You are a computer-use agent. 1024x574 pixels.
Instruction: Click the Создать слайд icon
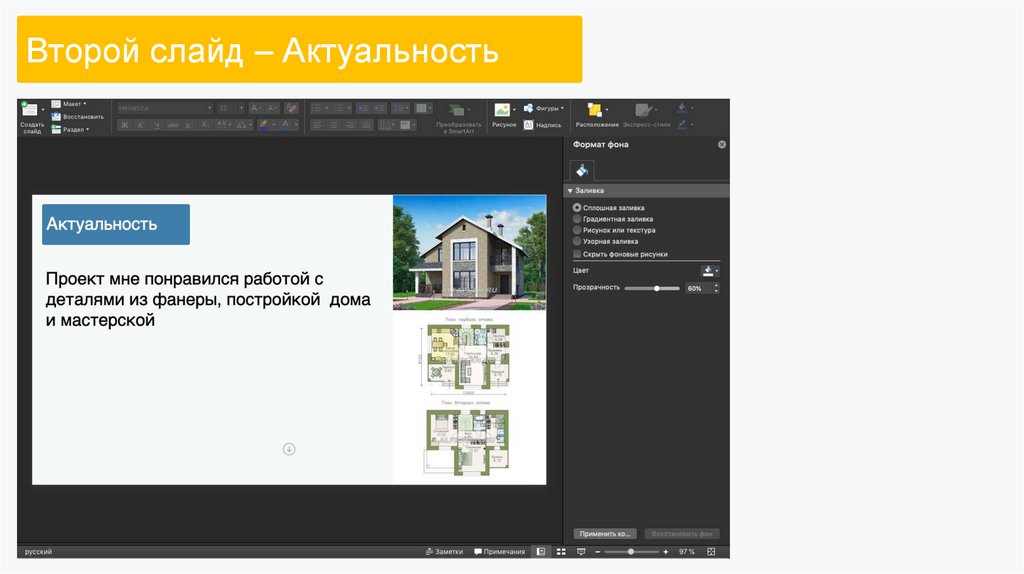(x=30, y=110)
